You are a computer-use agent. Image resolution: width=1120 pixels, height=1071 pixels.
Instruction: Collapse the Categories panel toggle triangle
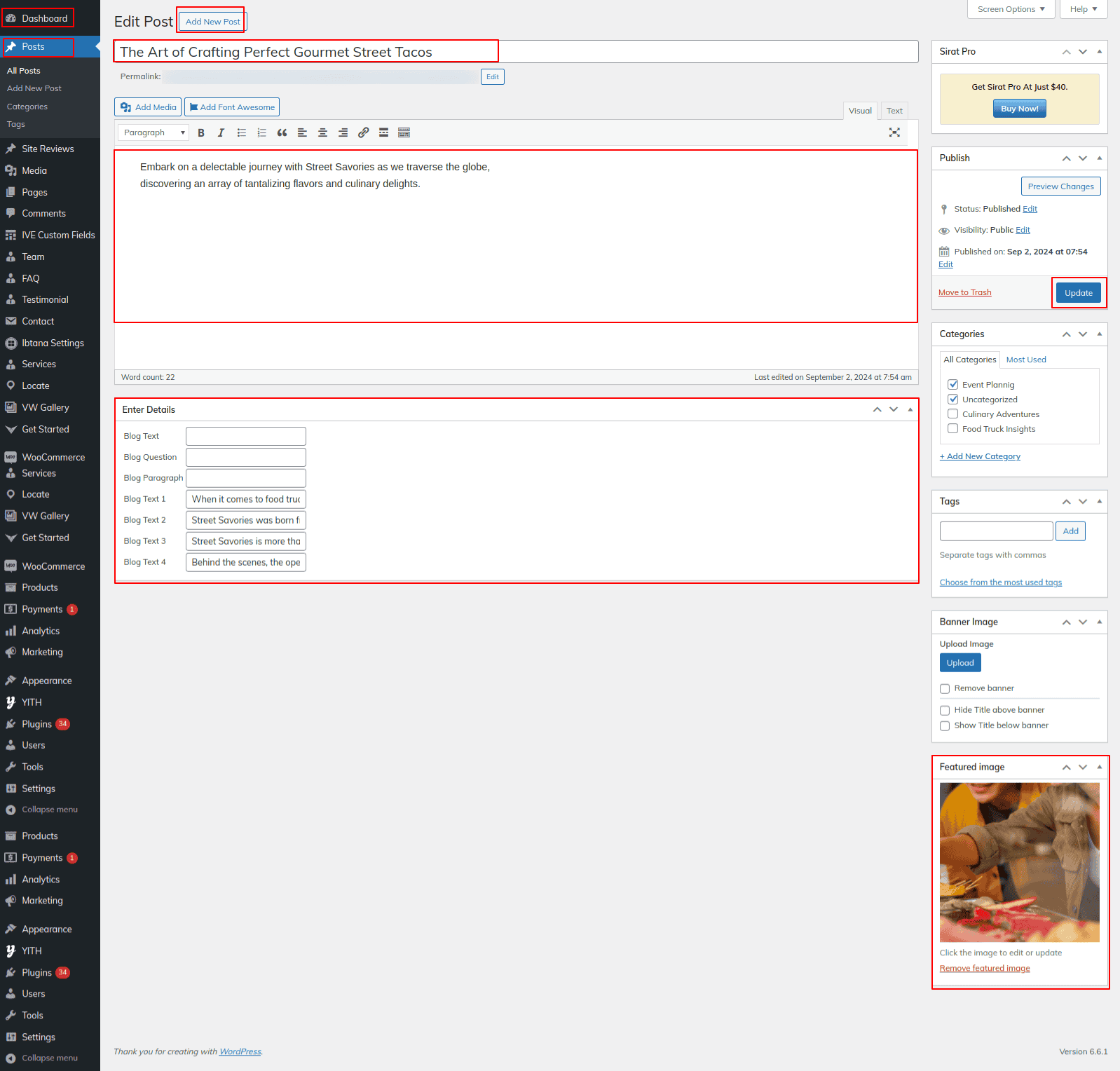click(x=1099, y=334)
